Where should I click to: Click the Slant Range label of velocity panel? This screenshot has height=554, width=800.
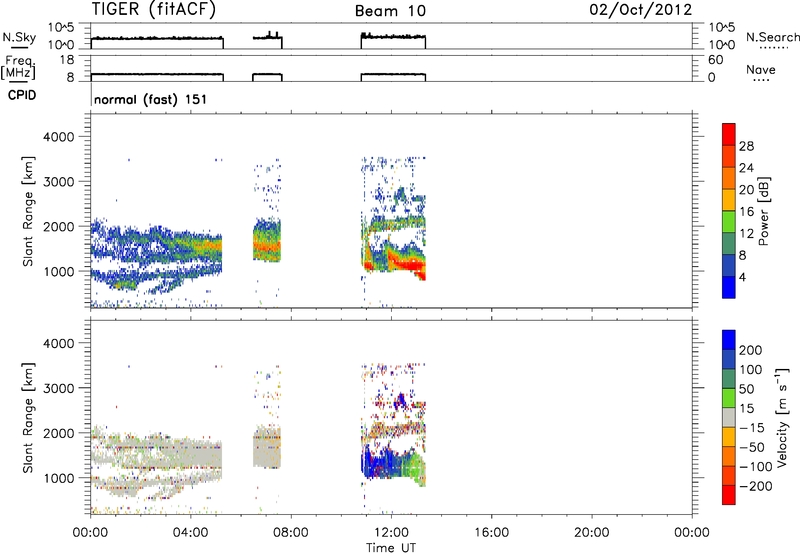pos(28,418)
